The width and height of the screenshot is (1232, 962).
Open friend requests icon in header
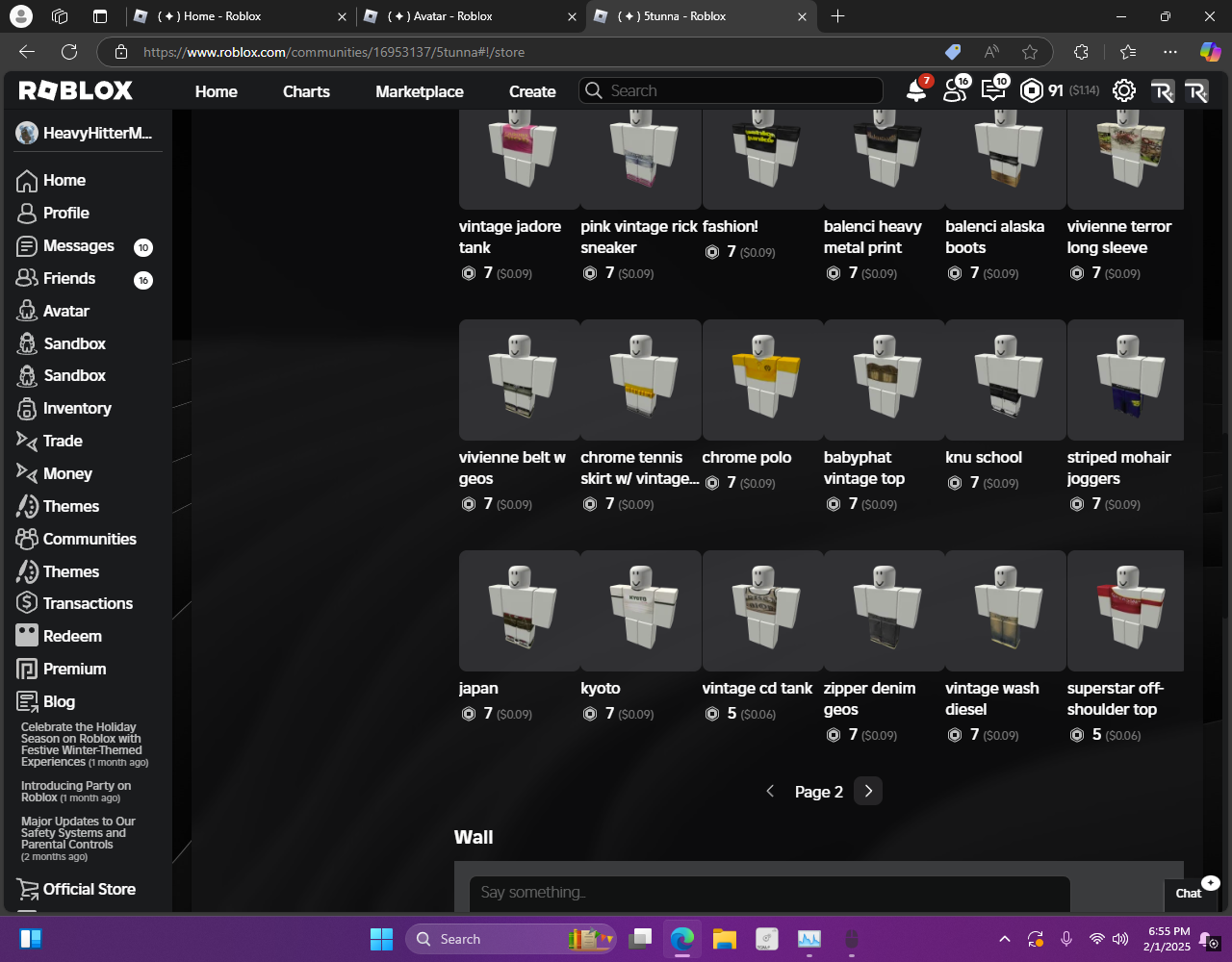[955, 91]
